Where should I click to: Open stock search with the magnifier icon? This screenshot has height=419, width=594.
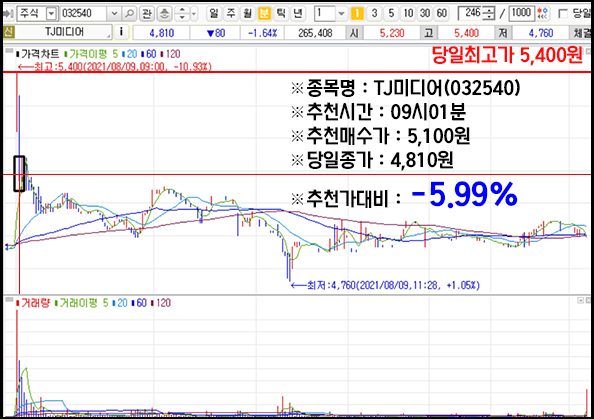pyautogui.click(x=130, y=14)
